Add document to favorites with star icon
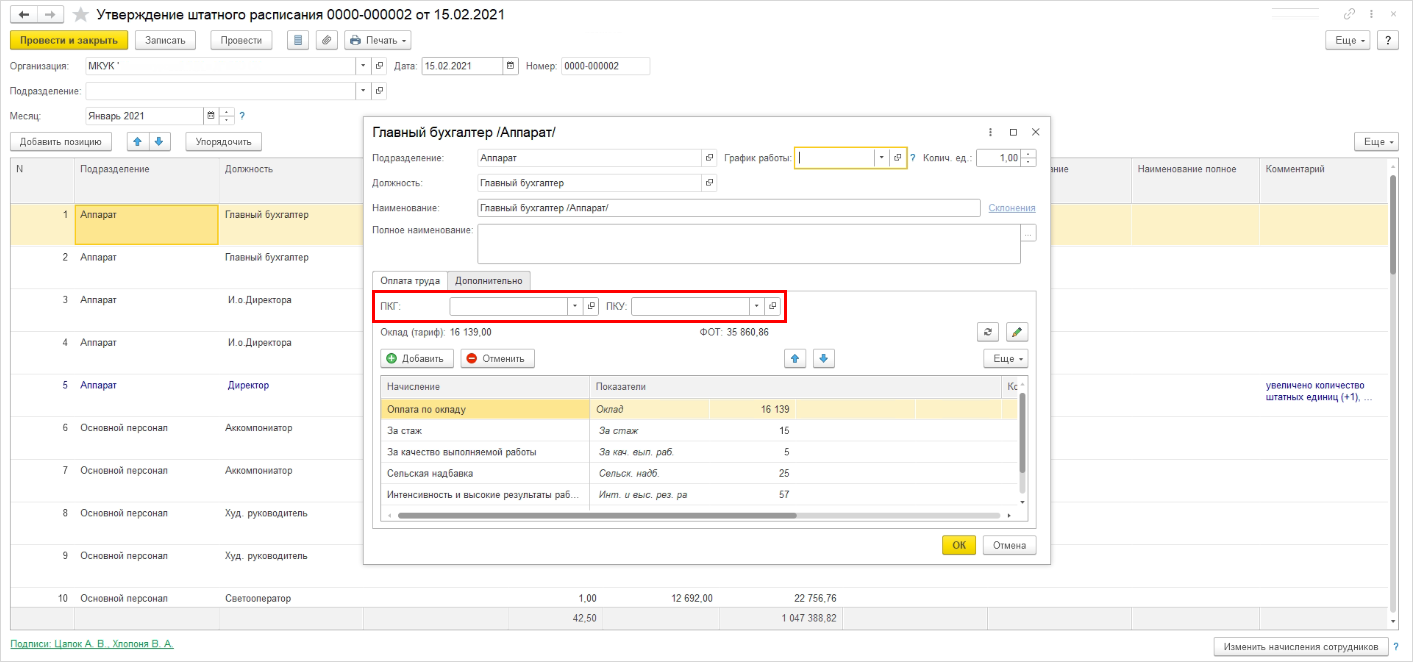 point(81,15)
